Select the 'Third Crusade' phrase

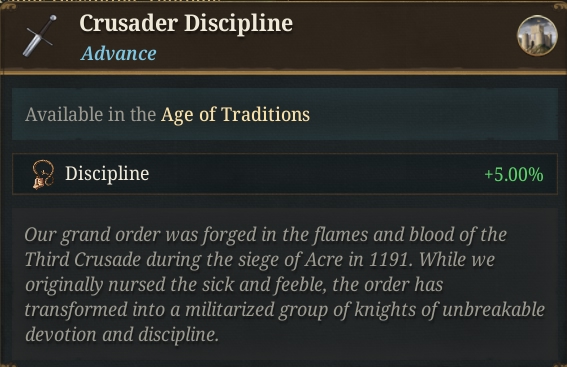click(83, 260)
